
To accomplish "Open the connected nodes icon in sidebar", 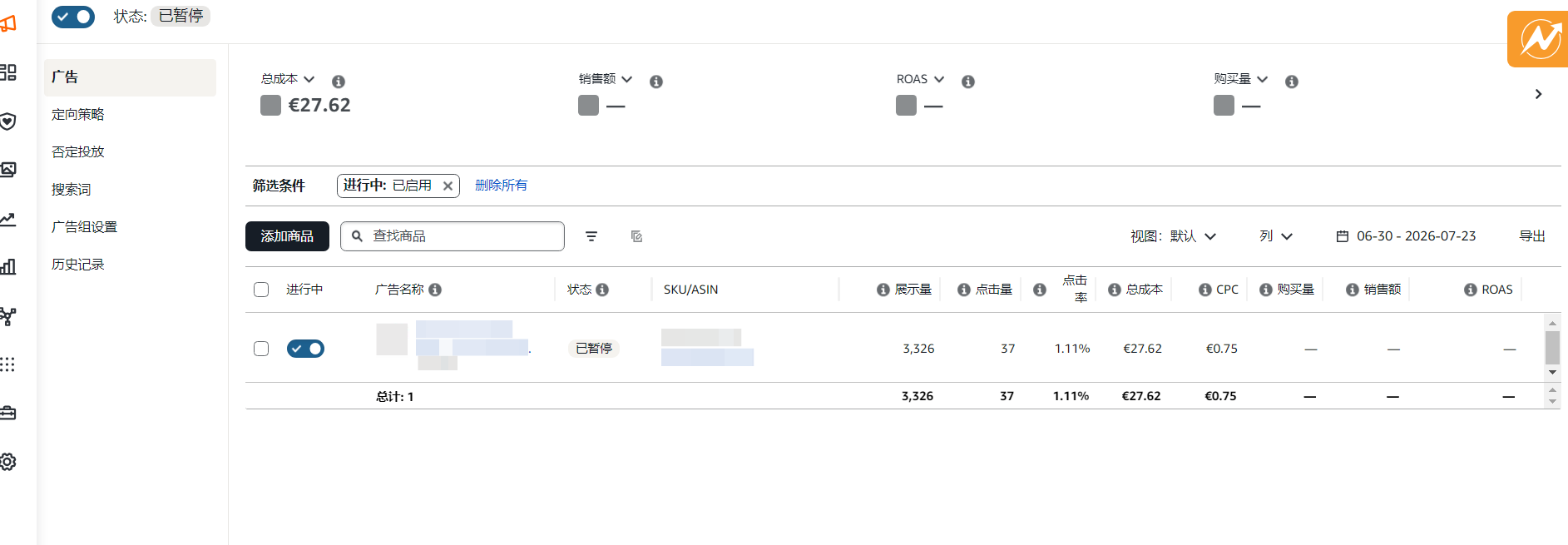I will pyautogui.click(x=8, y=316).
